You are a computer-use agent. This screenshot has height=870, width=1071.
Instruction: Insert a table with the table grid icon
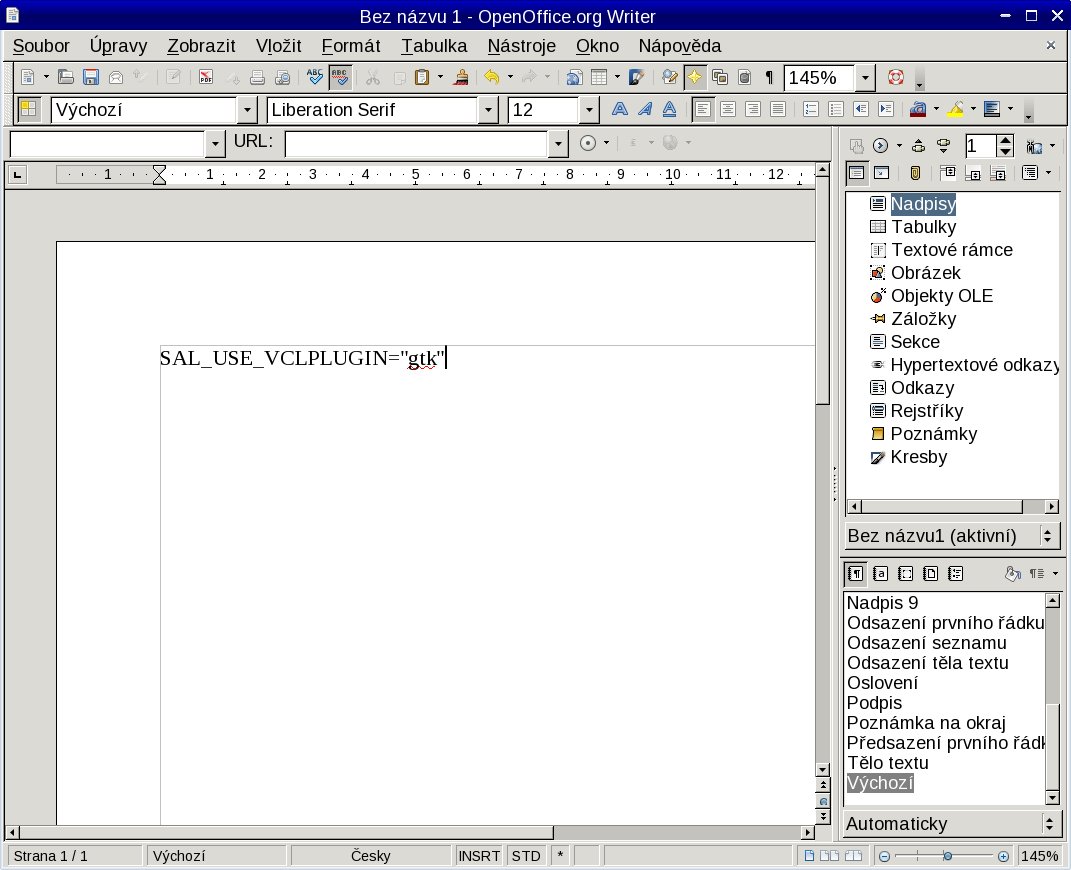click(599, 77)
